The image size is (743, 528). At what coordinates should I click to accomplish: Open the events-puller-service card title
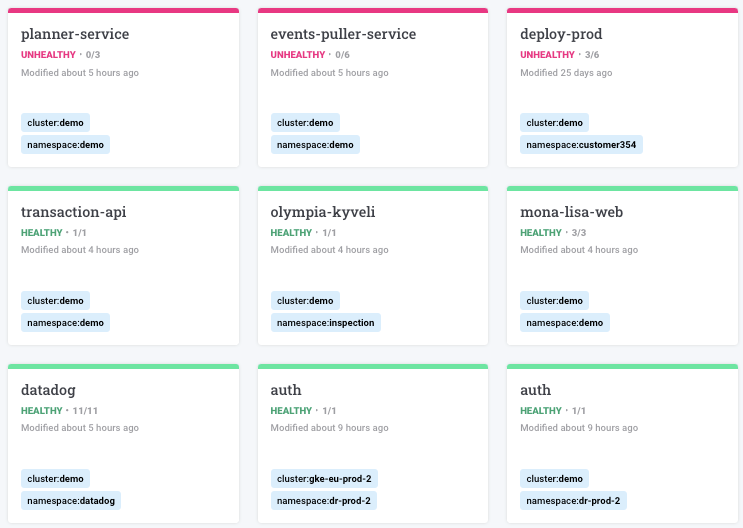coord(343,34)
